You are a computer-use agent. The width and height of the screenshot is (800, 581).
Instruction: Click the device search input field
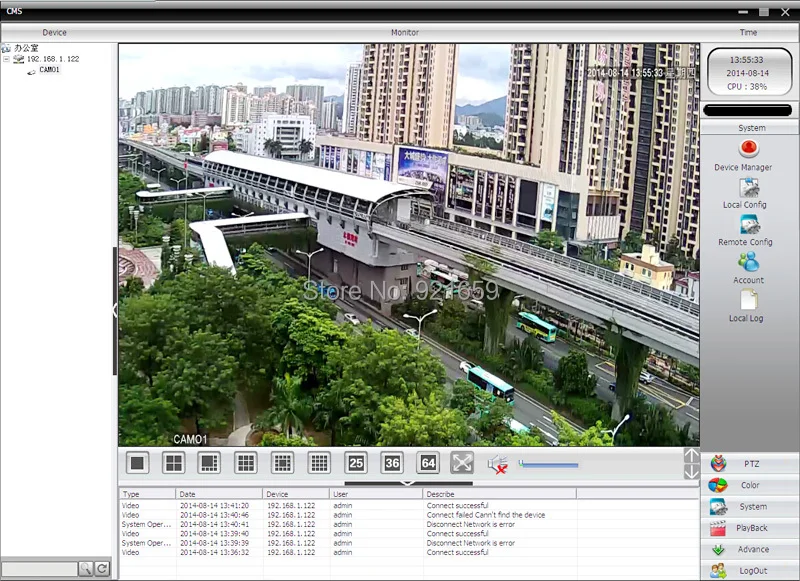[x=40, y=568]
